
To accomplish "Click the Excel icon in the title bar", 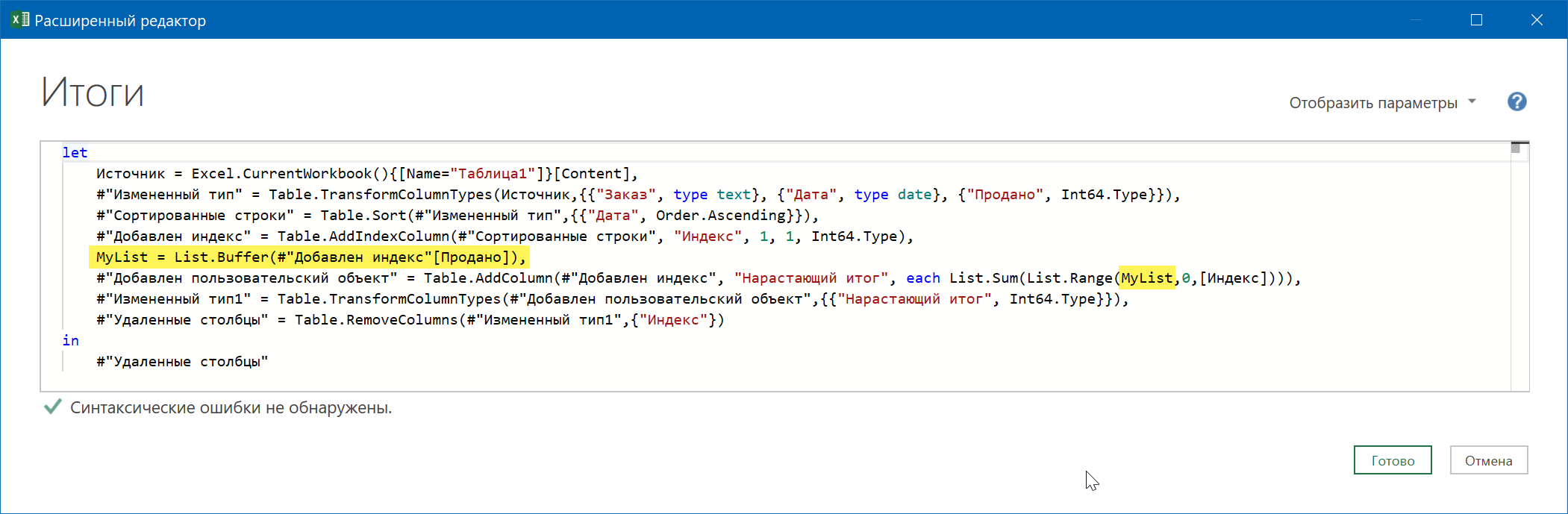I will (x=20, y=19).
